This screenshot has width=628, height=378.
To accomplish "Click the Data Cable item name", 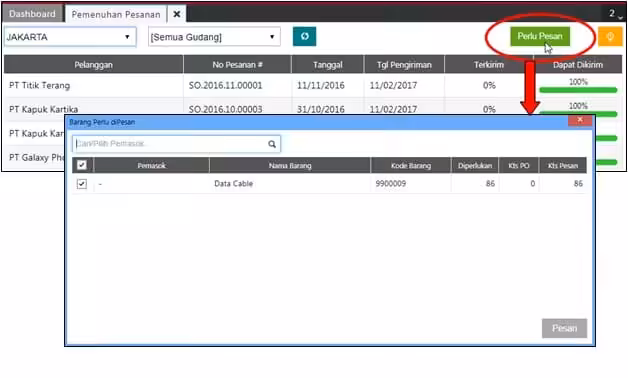I will coord(233,184).
